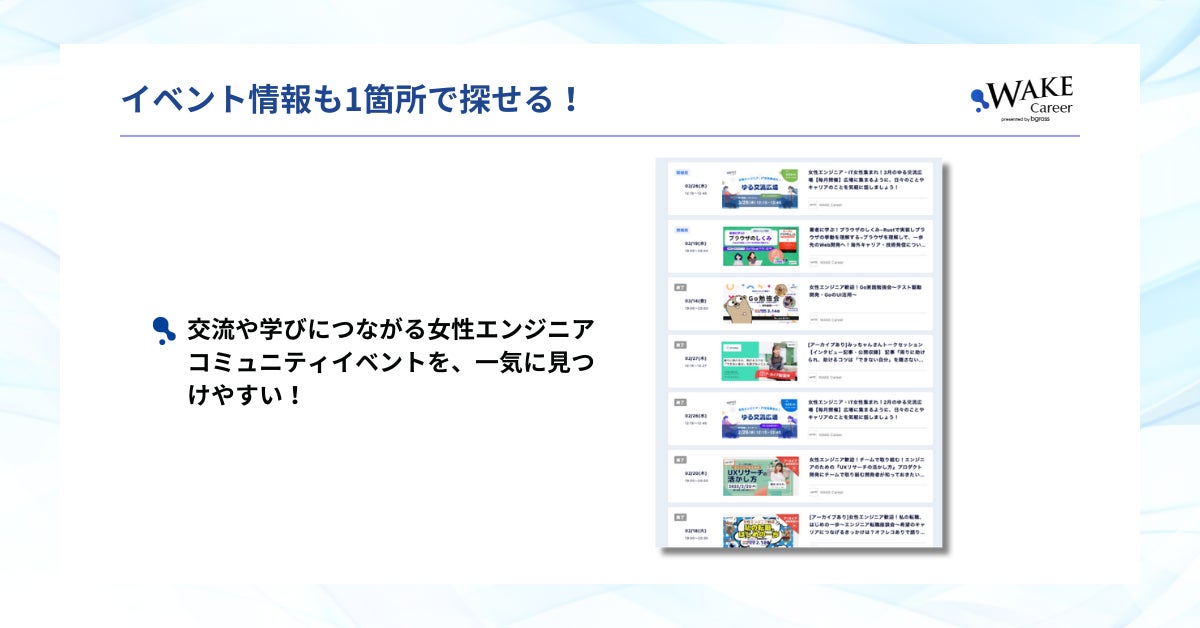Click 終了 badge on みっちゃんさんトークセッション card
The image size is (1200, 628).
coord(680,344)
